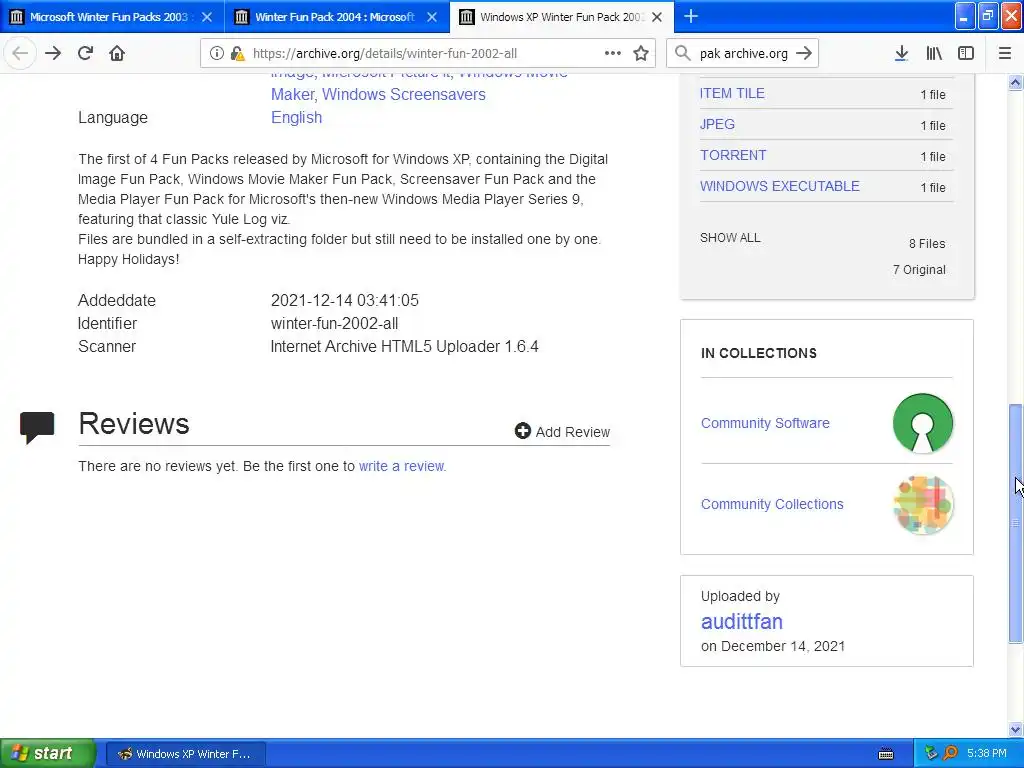Click the URL address bar
The width and height of the screenshot is (1024, 768).
coord(428,54)
